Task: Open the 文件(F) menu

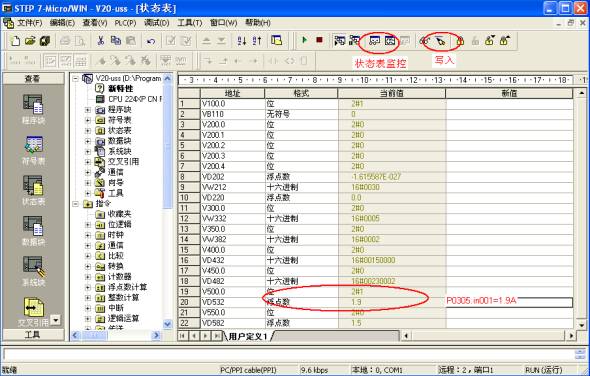Action: [29, 23]
